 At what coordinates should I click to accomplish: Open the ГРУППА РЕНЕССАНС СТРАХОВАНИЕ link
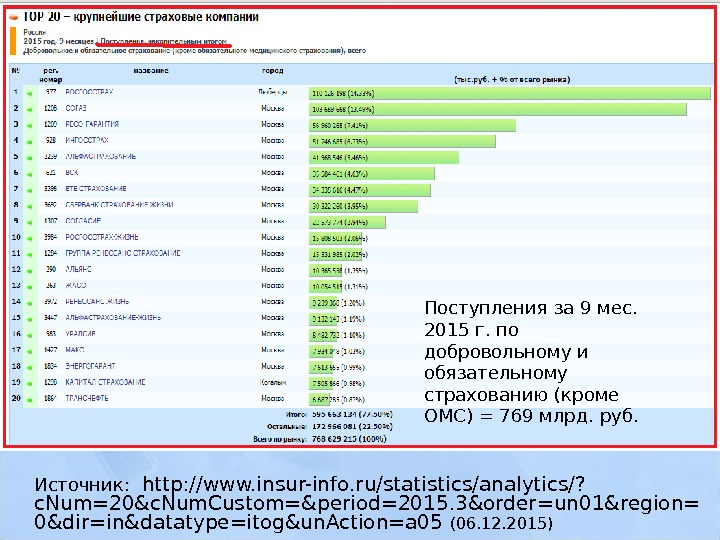[x=123, y=253]
